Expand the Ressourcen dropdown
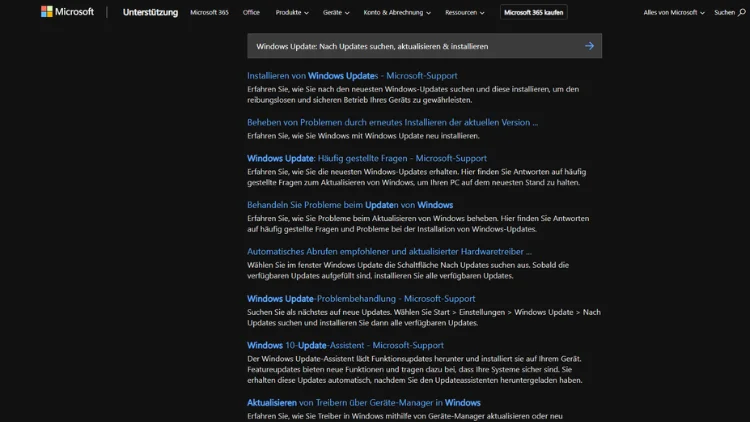Screen dimensions: 750x422 (464, 12)
